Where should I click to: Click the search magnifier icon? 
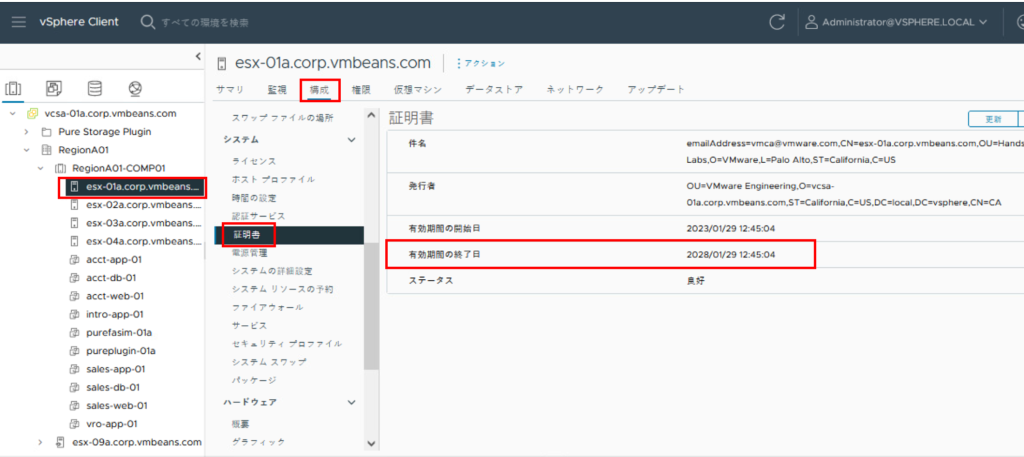click(148, 22)
